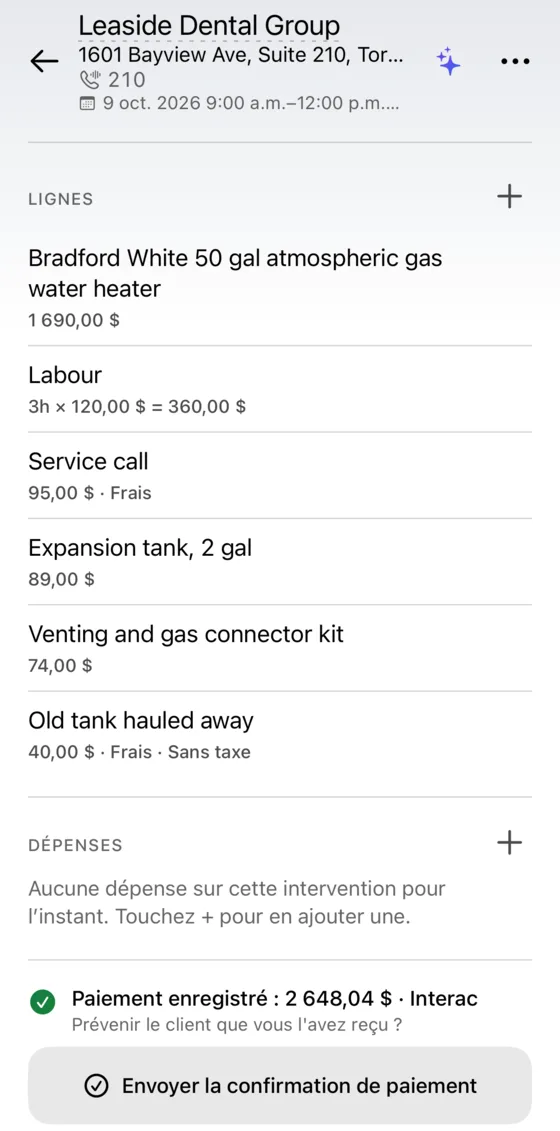Add an expense with Dépenses plus icon
The image size is (560, 1131).
pos(509,842)
